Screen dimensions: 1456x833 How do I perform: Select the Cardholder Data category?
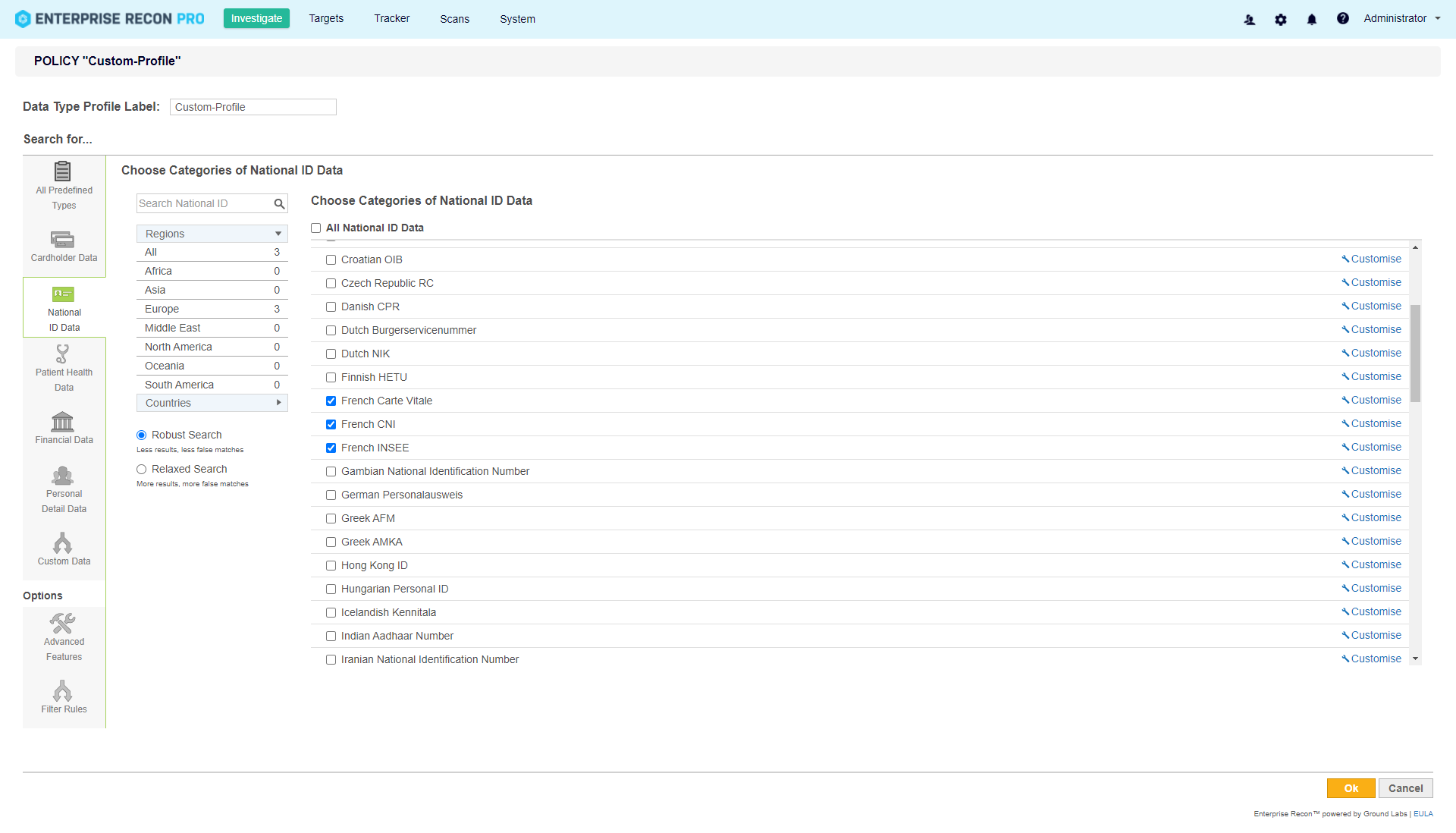(64, 244)
